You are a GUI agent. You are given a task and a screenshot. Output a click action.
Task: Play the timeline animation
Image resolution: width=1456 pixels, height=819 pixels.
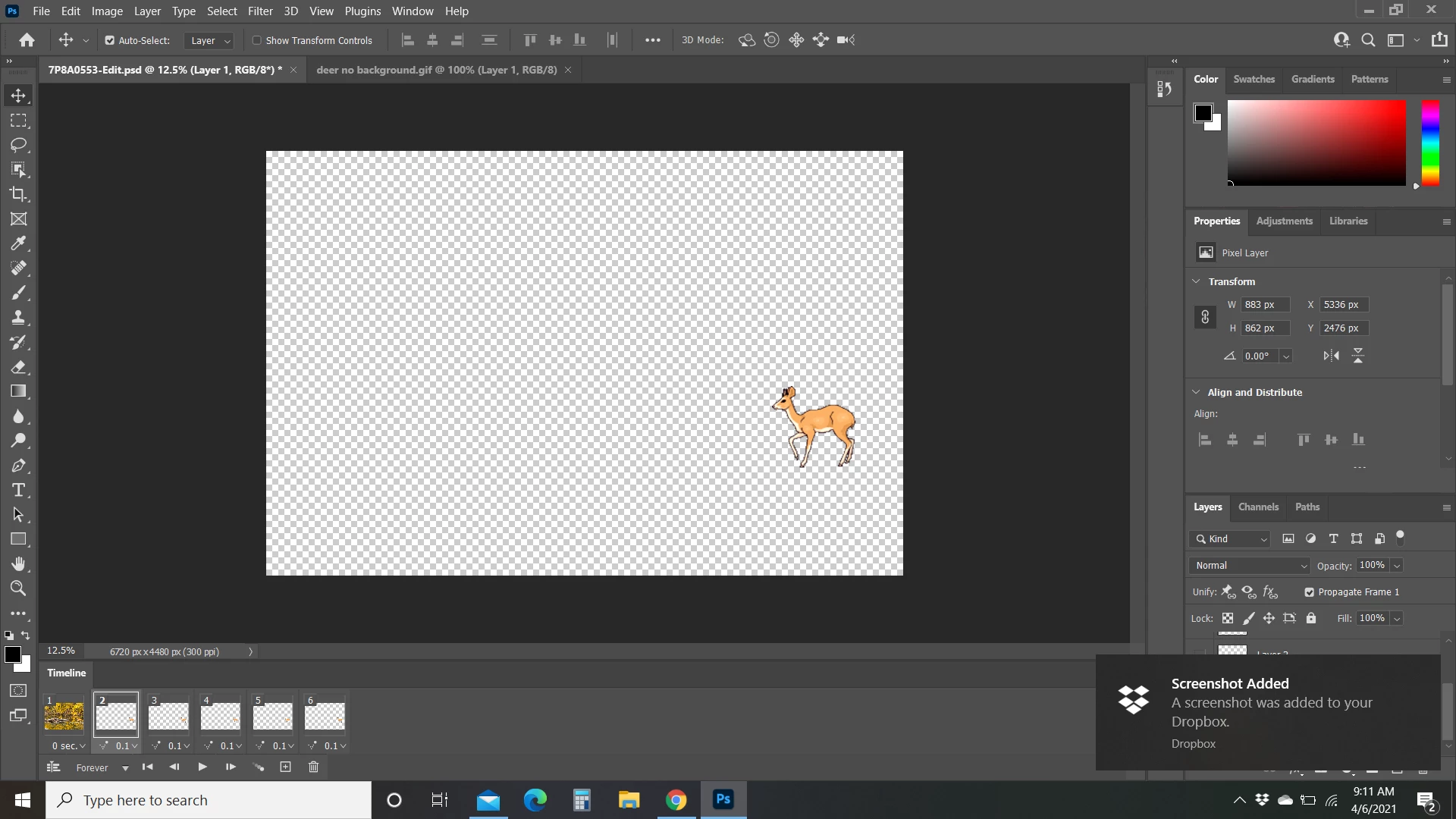coord(202,767)
